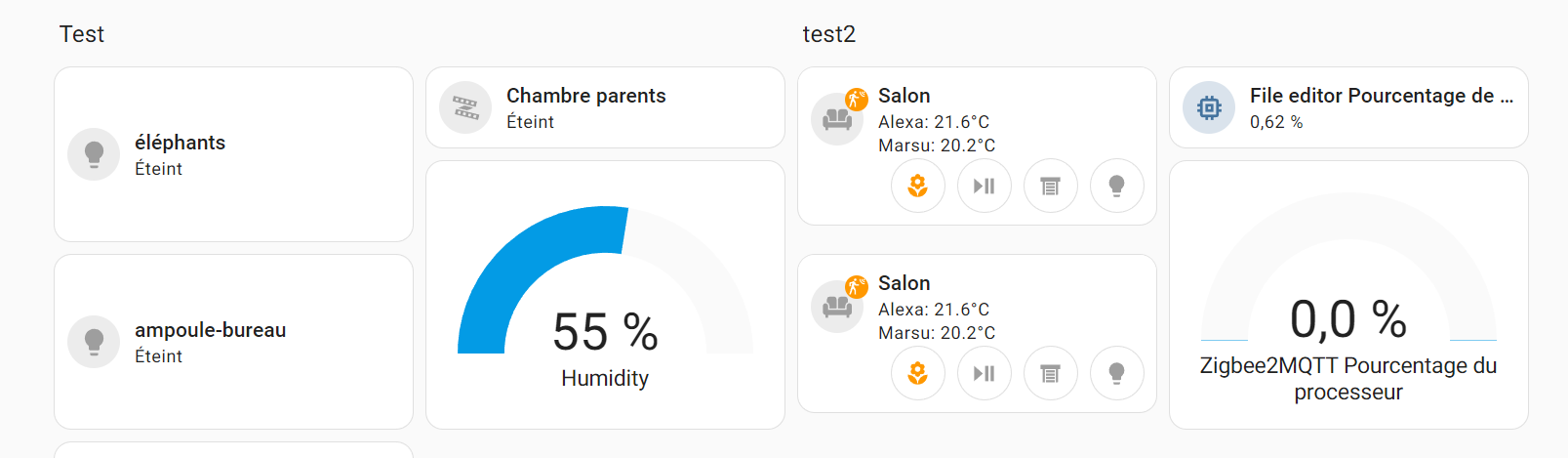Click the éléphants light bulb icon
This screenshot has width=1568, height=458.
94,154
